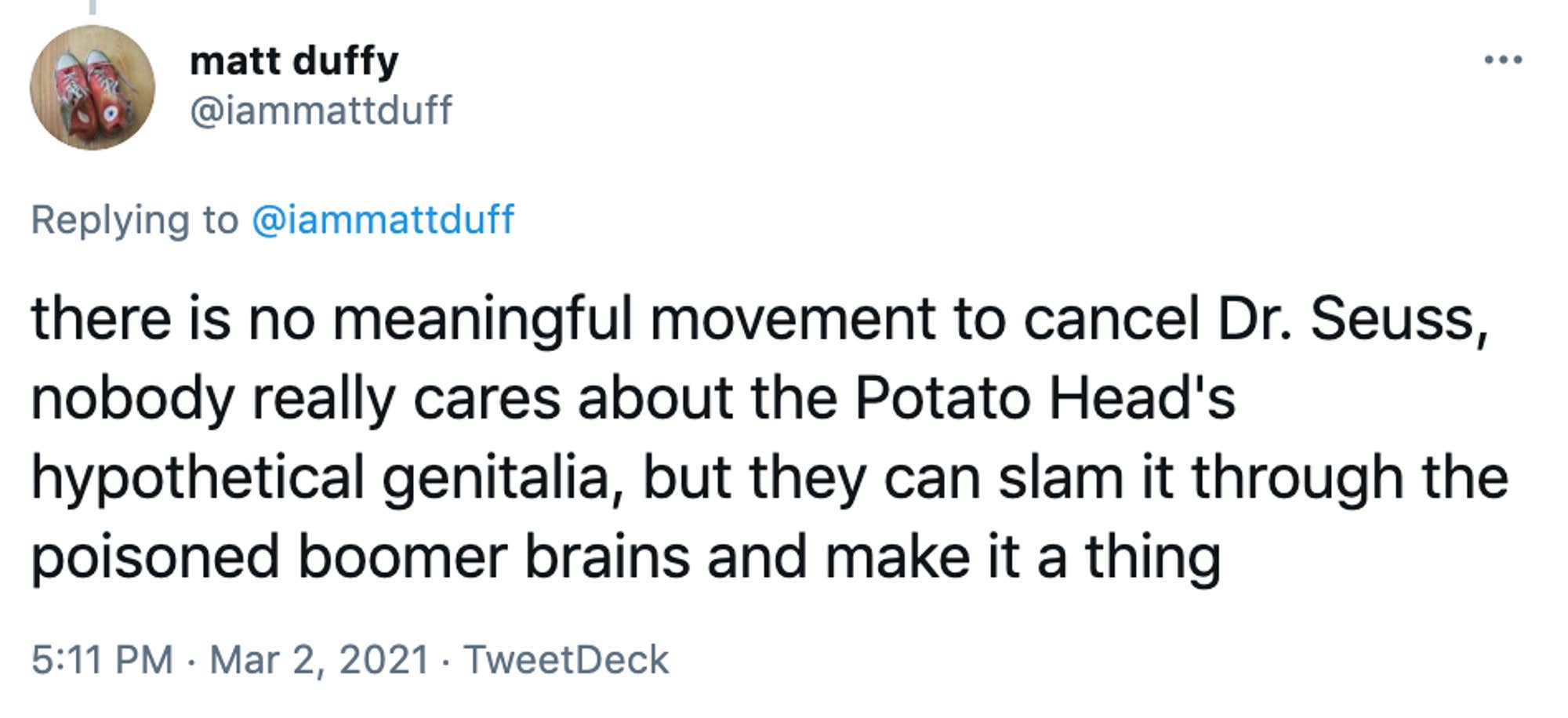
Task: Click the "Replying to" label text
Action: 134,219
